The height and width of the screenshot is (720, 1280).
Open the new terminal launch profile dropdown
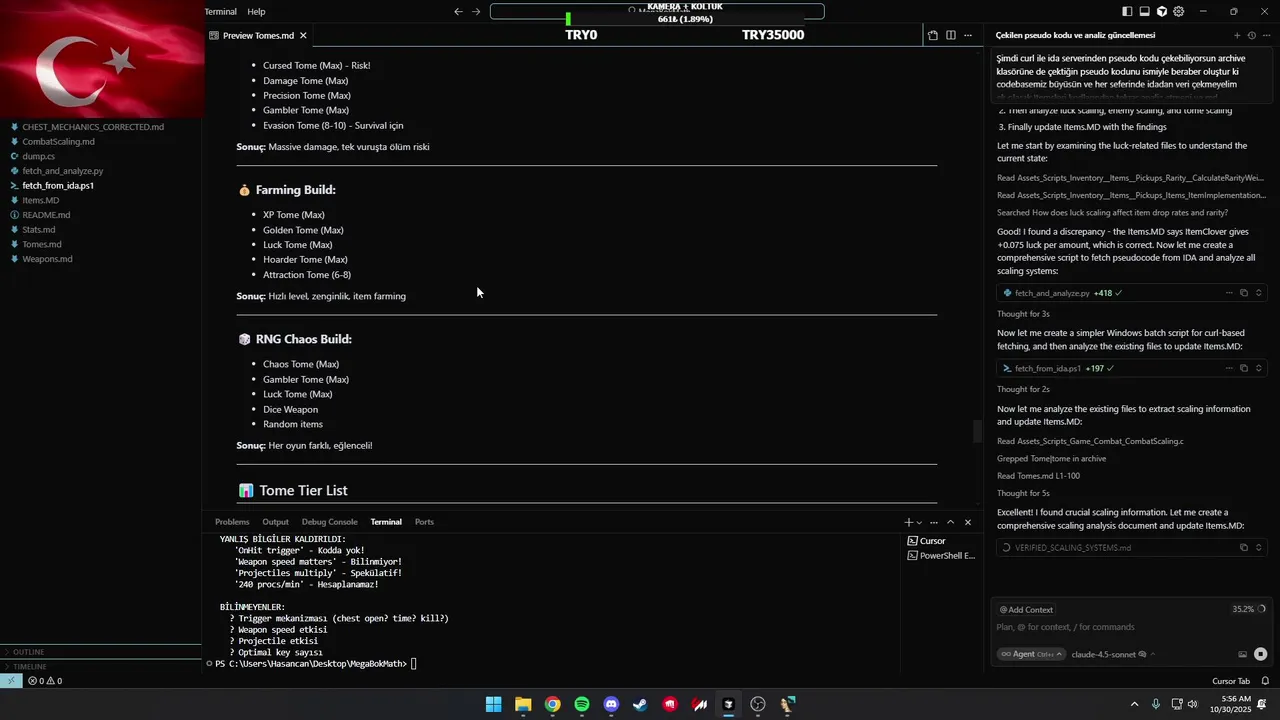click(x=919, y=522)
